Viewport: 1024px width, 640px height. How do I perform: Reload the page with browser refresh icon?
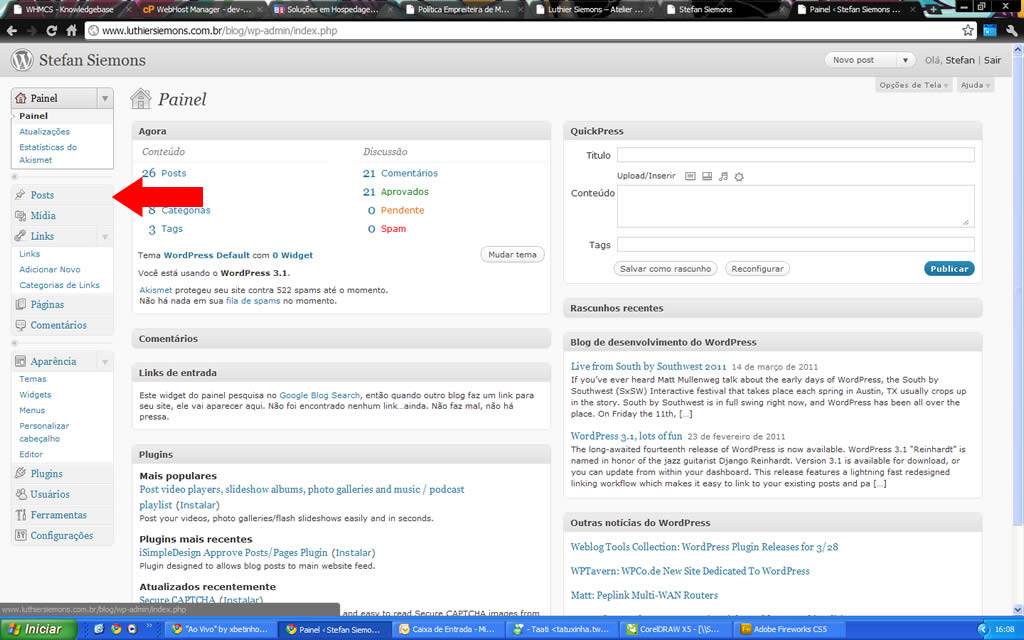[x=52, y=30]
